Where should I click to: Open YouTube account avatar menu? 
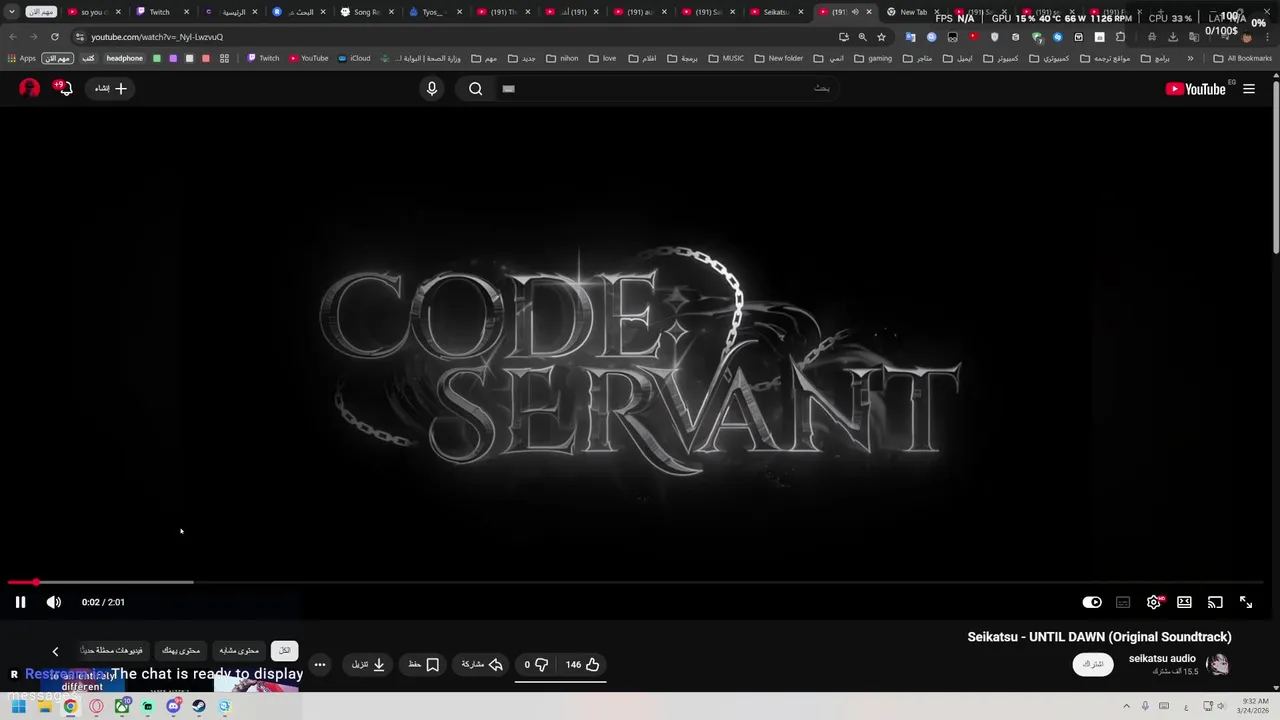click(x=29, y=88)
